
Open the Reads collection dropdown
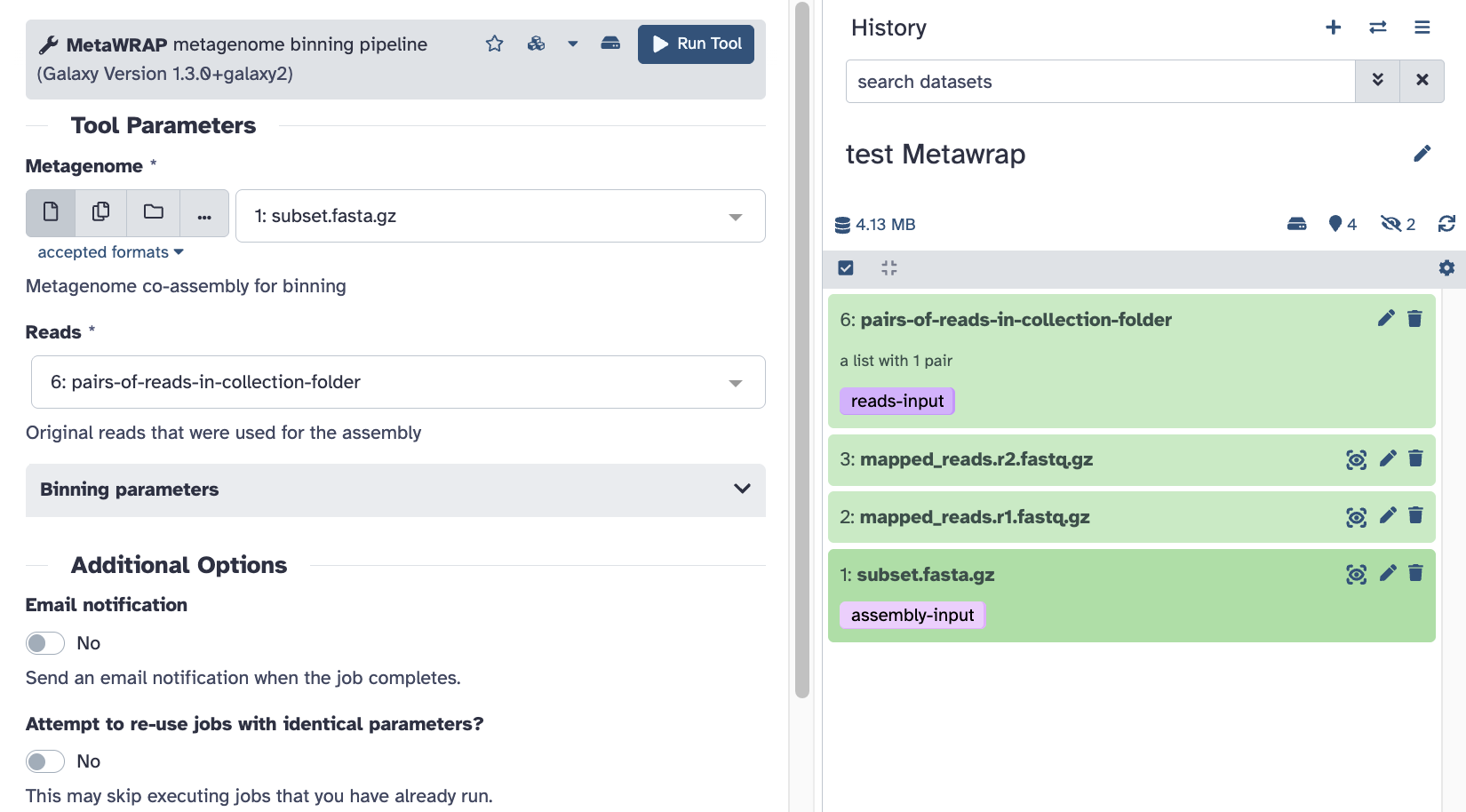click(398, 382)
